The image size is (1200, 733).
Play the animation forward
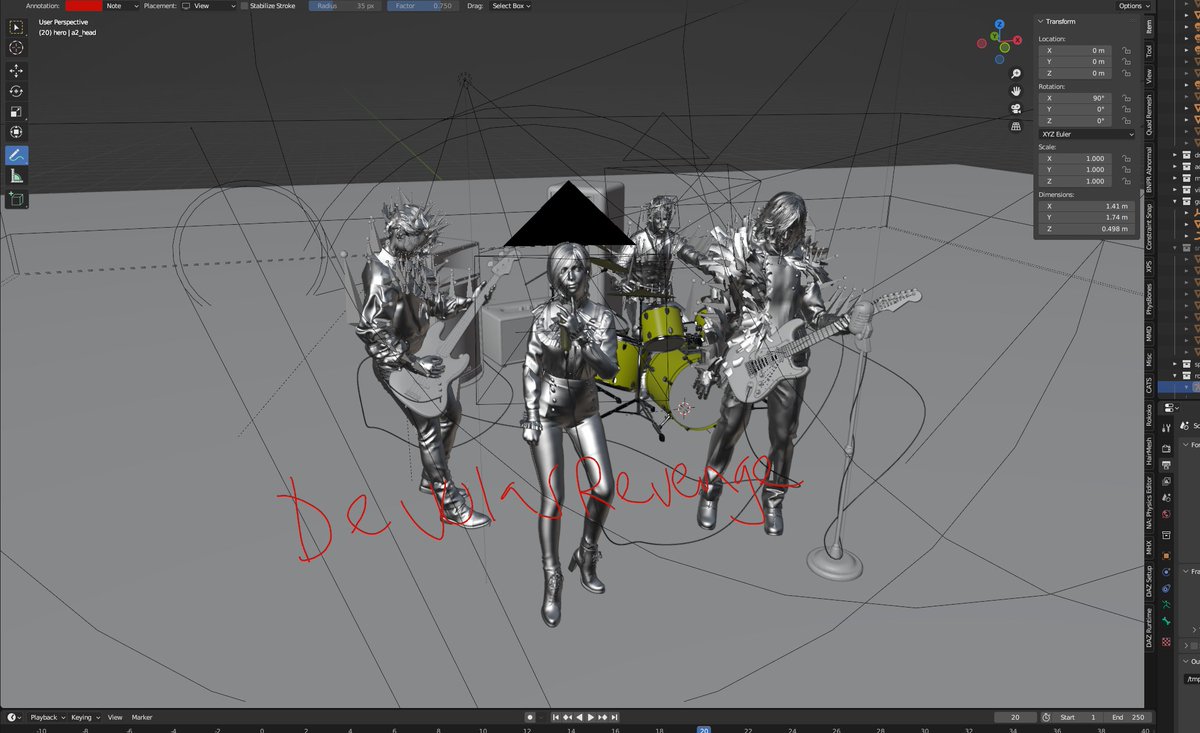[x=590, y=717]
